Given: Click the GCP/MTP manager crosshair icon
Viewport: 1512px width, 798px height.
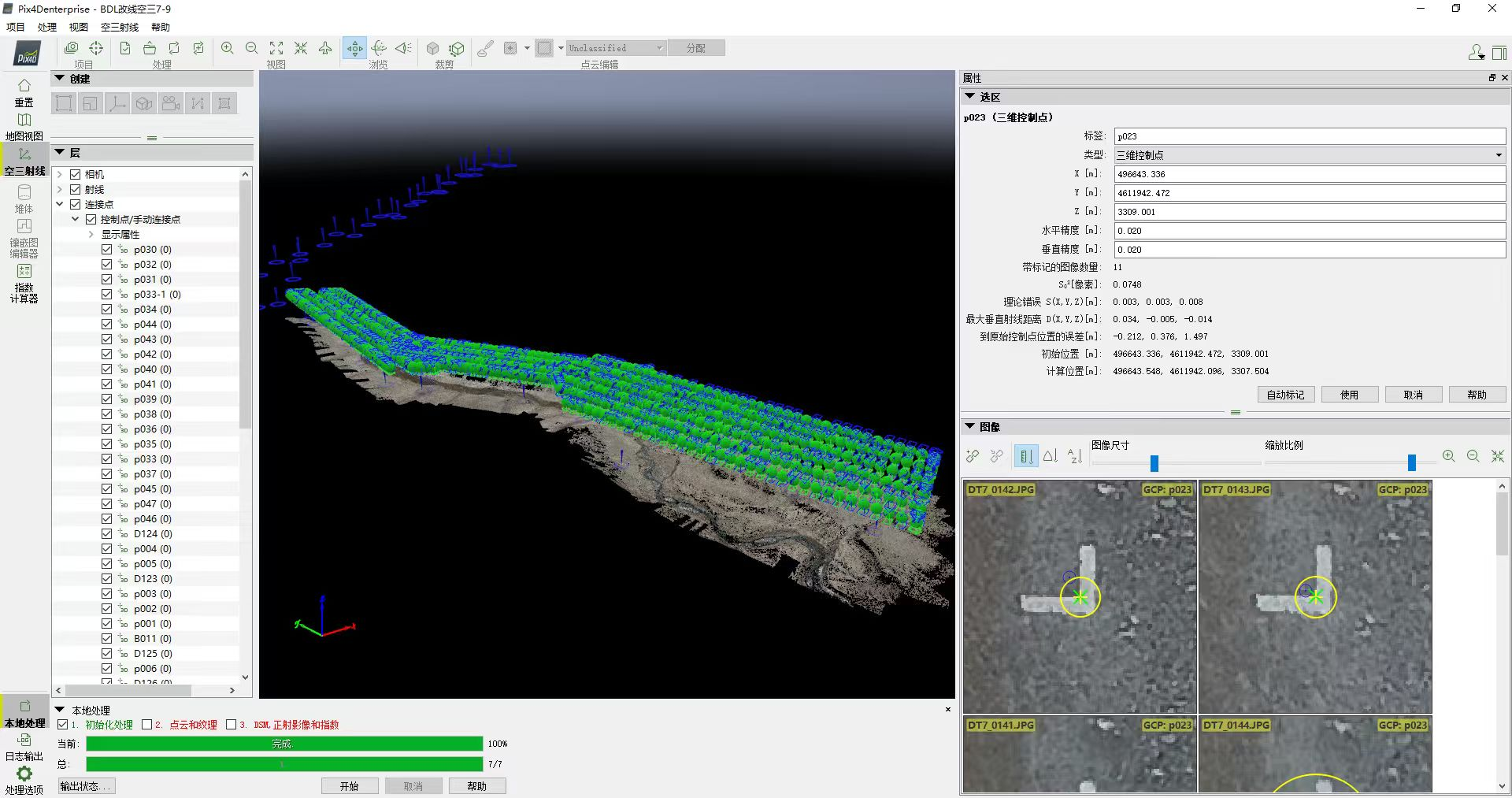Looking at the screenshot, I should [x=96, y=48].
